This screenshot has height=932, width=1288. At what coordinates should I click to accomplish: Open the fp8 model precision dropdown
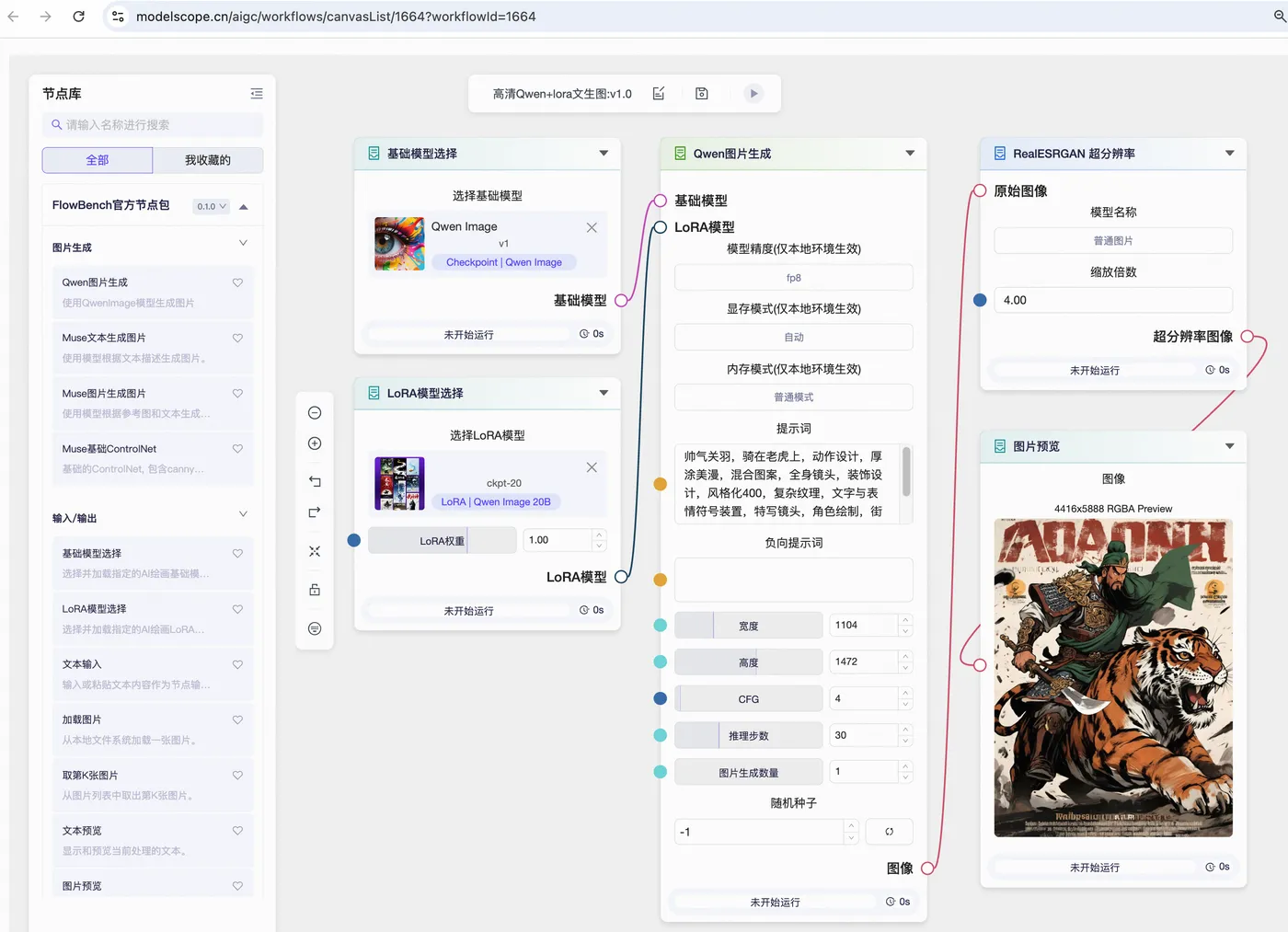pyautogui.click(x=794, y=277)
